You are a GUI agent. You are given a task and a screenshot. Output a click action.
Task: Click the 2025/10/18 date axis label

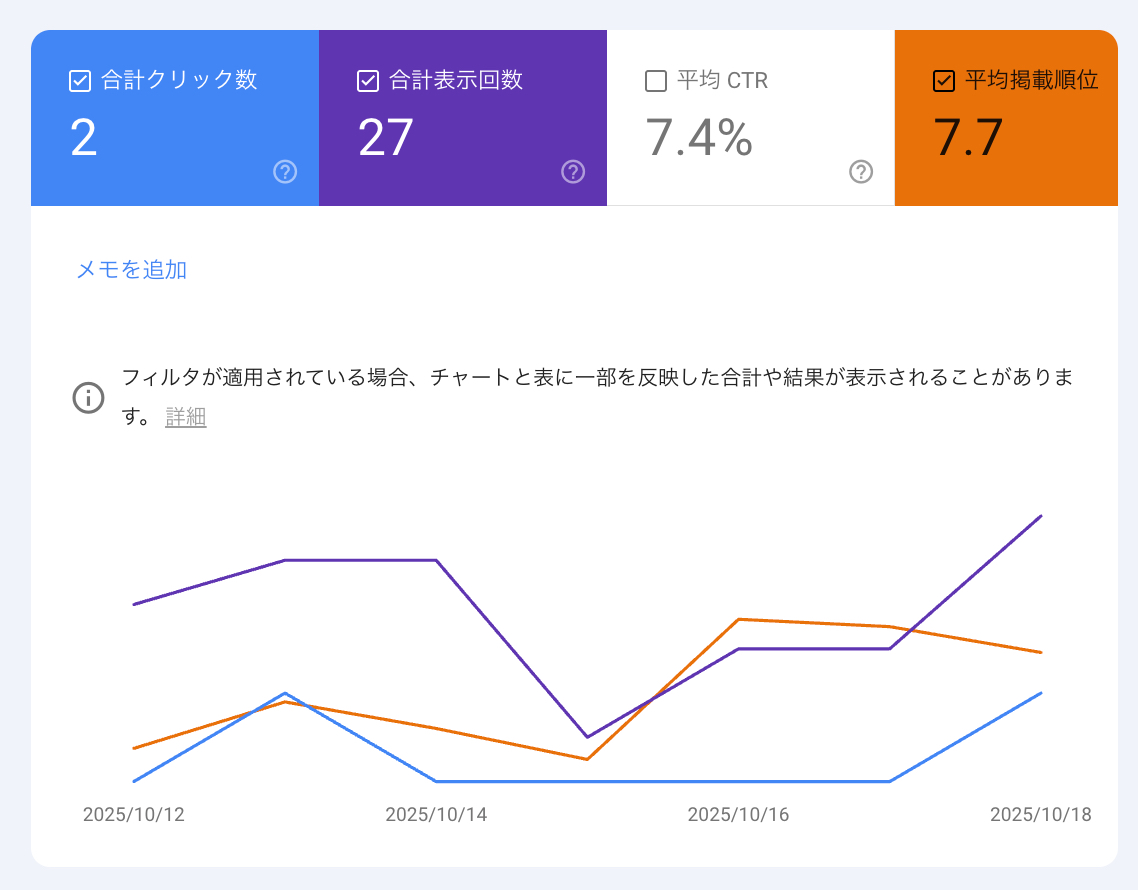(1040, 815)
